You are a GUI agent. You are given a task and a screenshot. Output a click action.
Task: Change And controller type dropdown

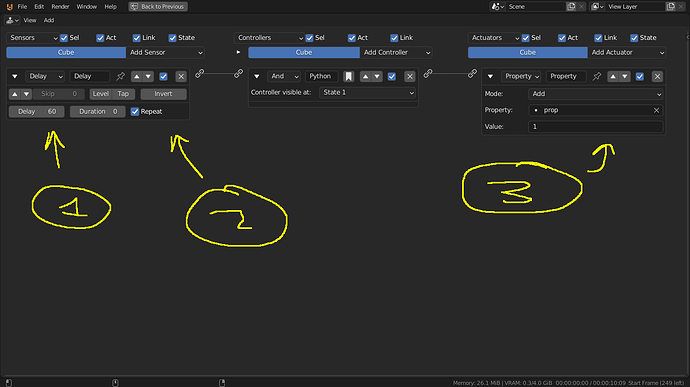click(284, 77)
